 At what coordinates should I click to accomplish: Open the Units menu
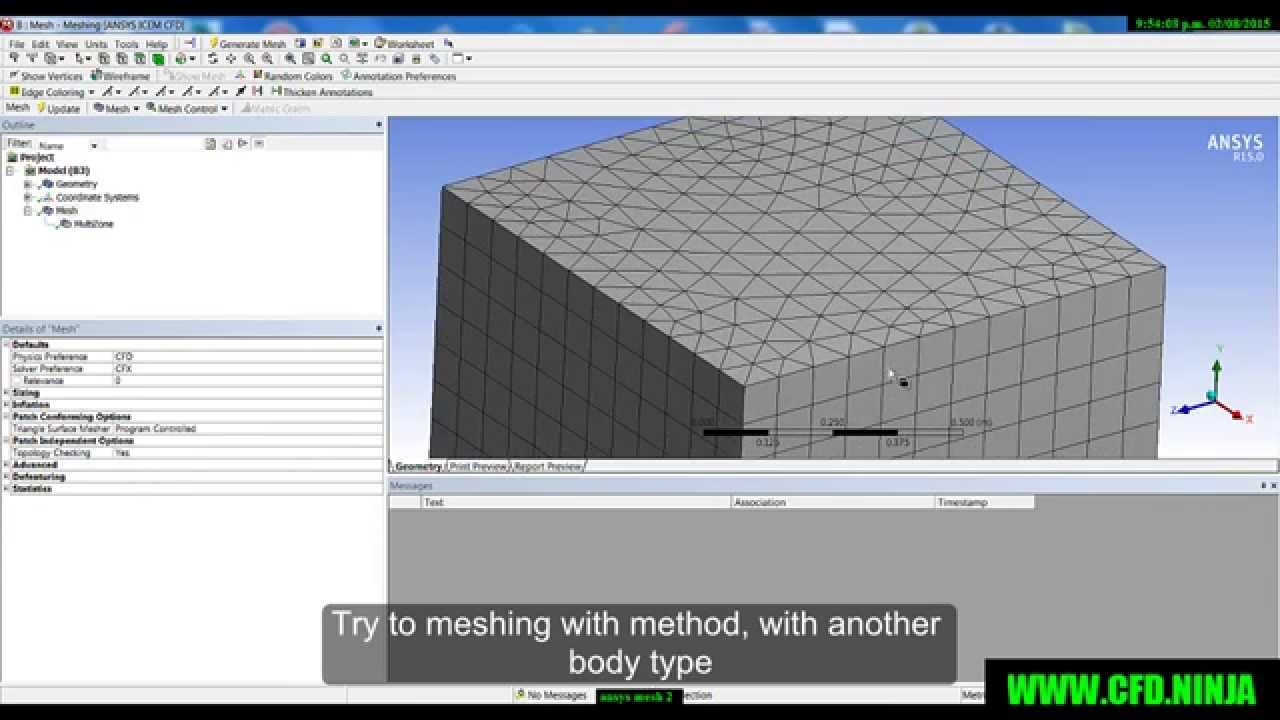pyautogui.click(x=96, y=44)
